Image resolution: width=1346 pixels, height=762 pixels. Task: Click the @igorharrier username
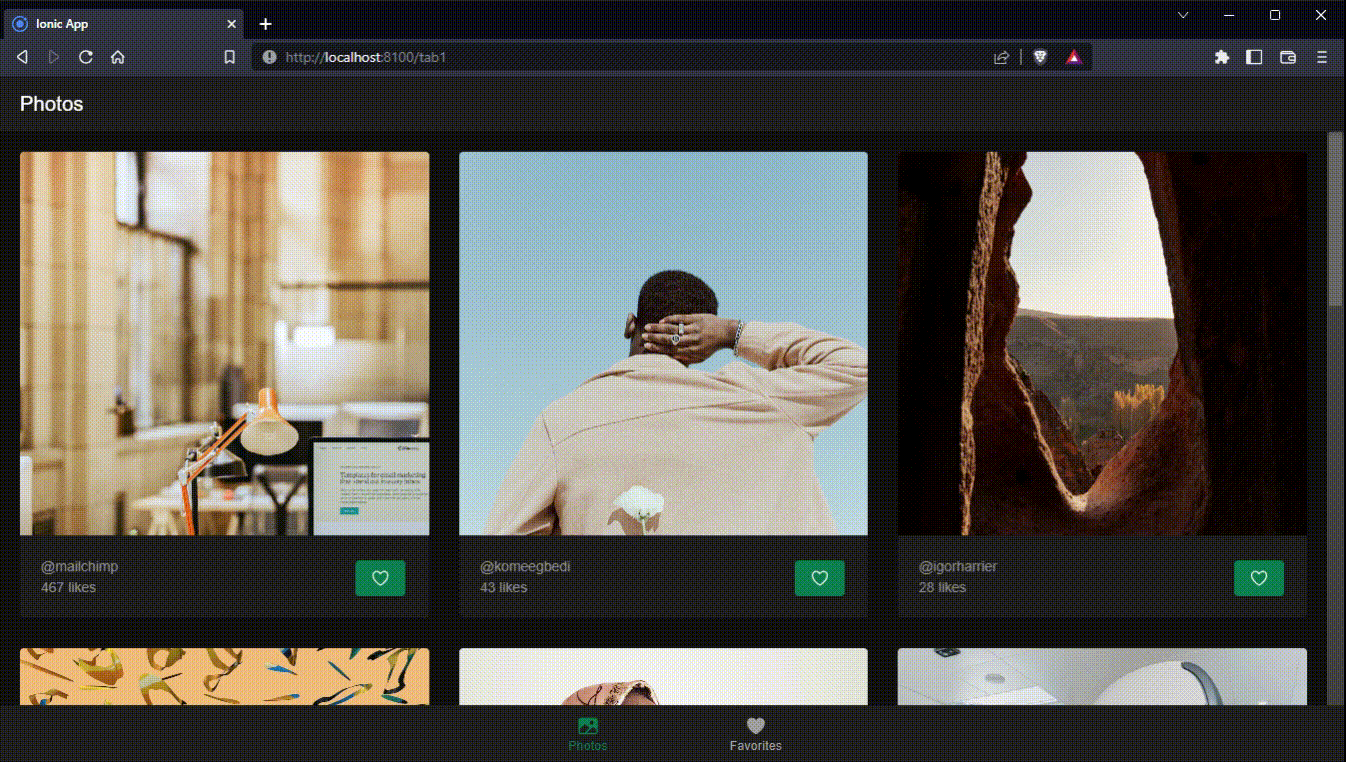(x=958, y=567)
